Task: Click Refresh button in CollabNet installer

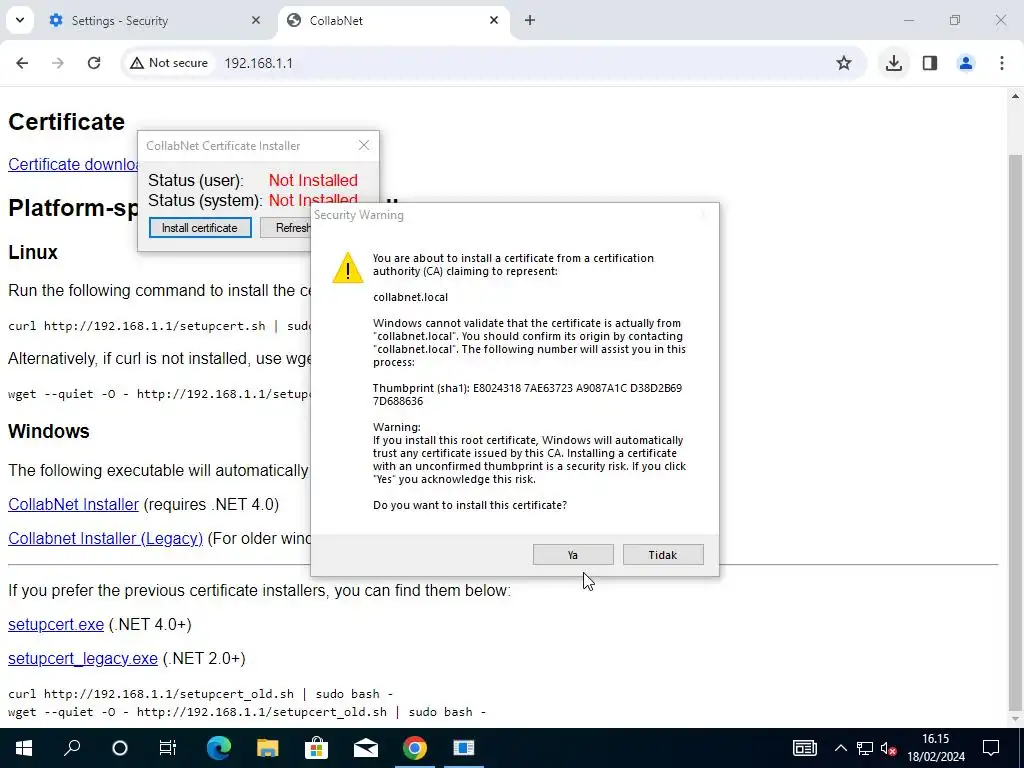Action: (x=287, y=227)
